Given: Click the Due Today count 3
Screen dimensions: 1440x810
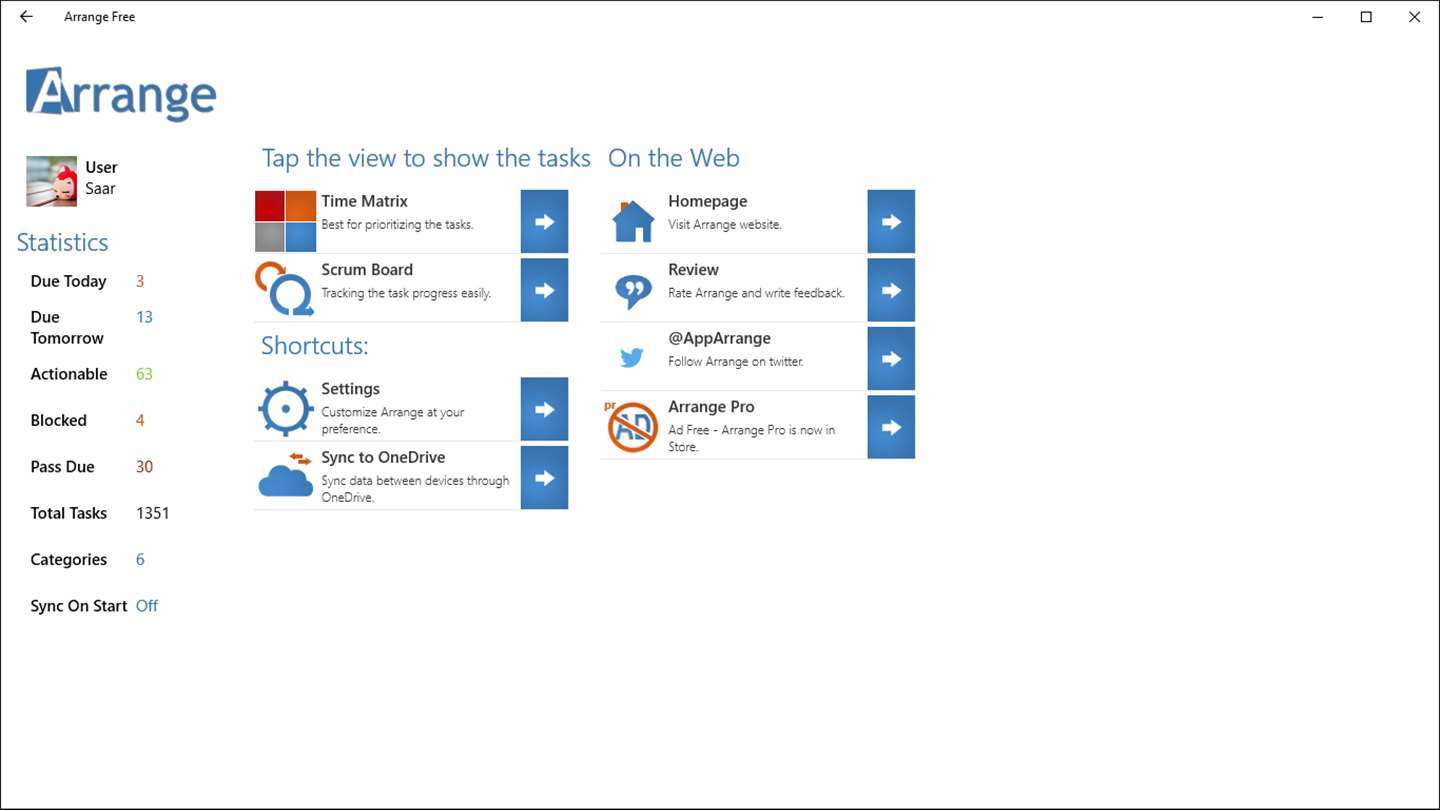Looking at the screenshot, I should coord(140,281).
